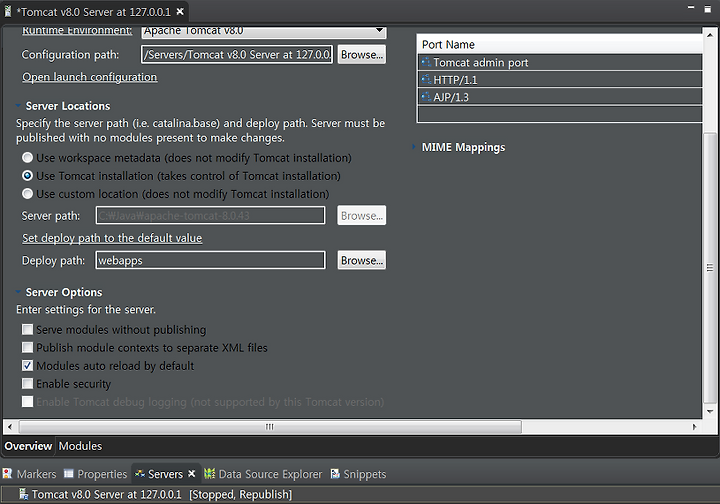
Task: Click into the Configuration path field
Action: tap(237, 55)
